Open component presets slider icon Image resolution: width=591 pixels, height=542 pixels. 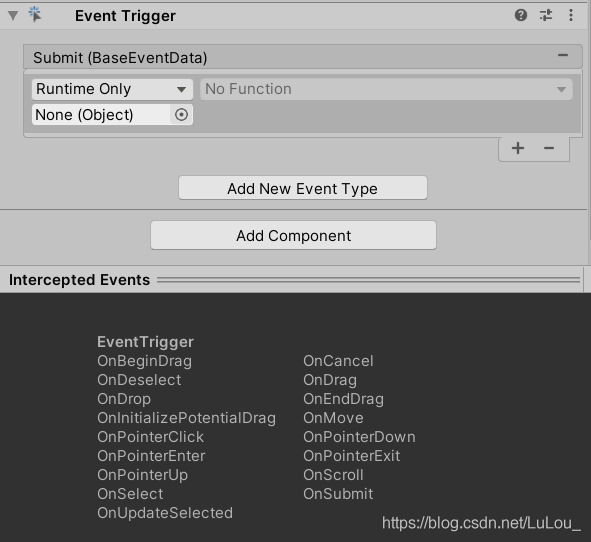point(545,15)
